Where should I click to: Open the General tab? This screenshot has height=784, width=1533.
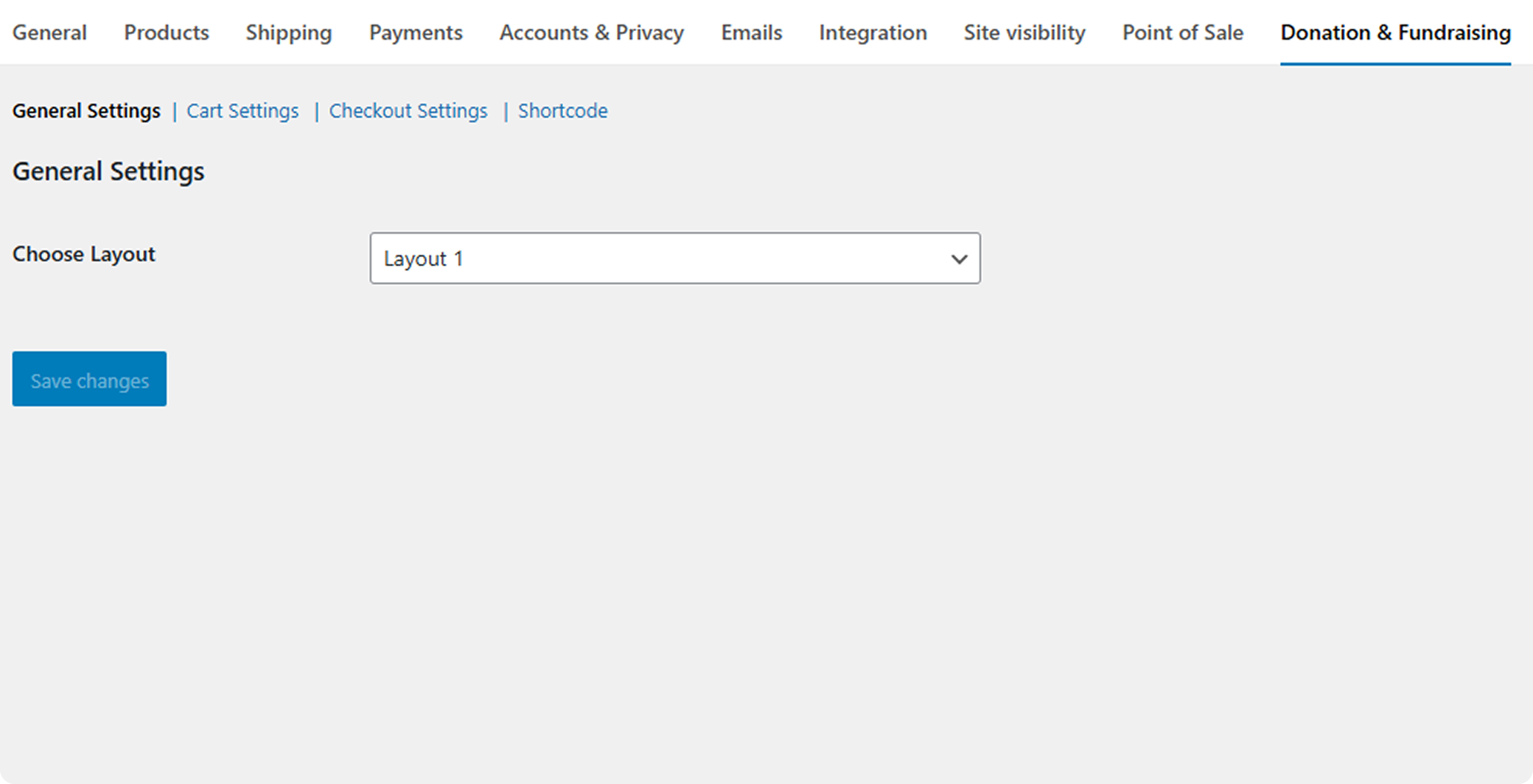coord(49,32)
